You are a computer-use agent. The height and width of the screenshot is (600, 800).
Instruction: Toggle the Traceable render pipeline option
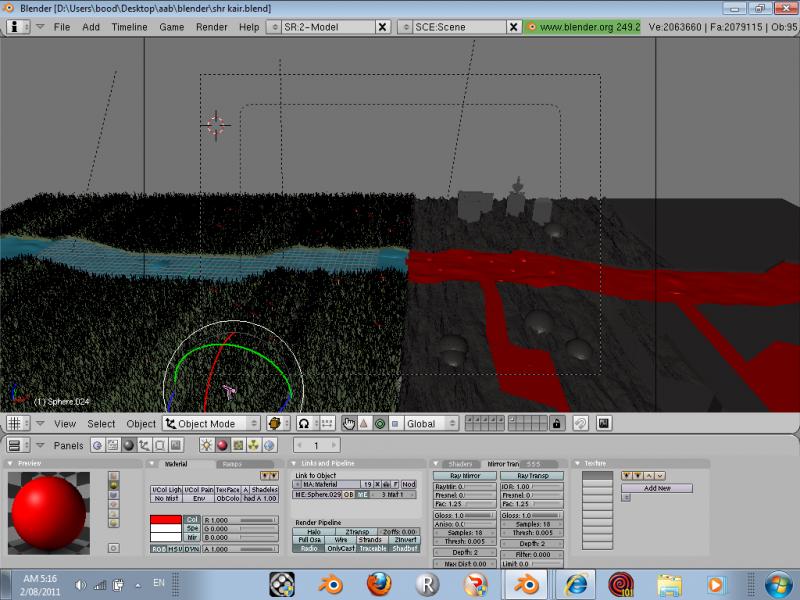(372, 548)
